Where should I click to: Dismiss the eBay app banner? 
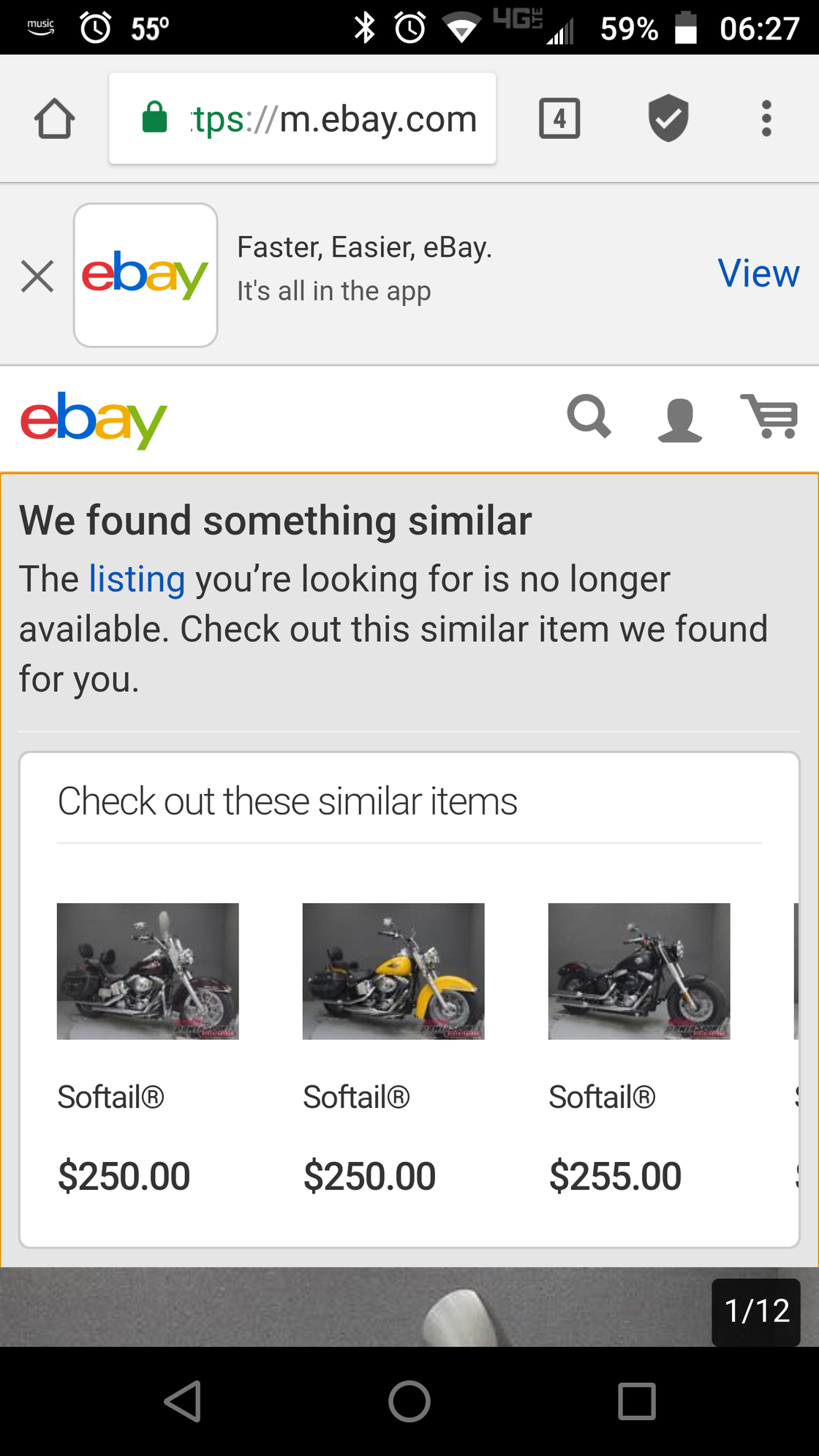(x=37, y=276)
